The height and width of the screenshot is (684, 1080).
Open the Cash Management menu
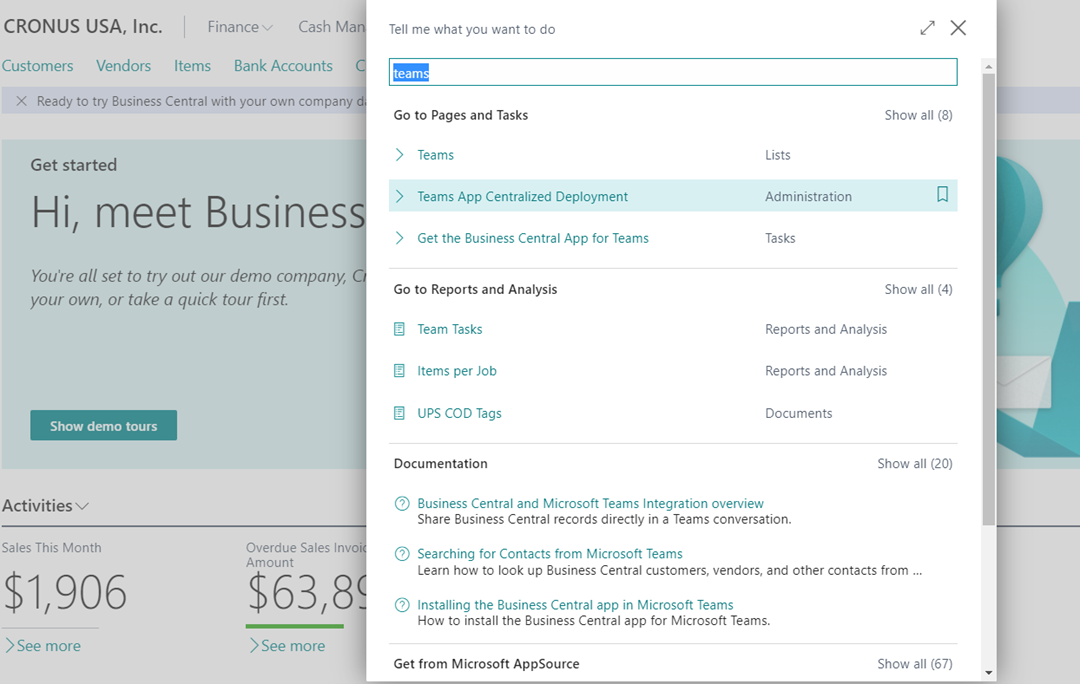tap(331, 27)
